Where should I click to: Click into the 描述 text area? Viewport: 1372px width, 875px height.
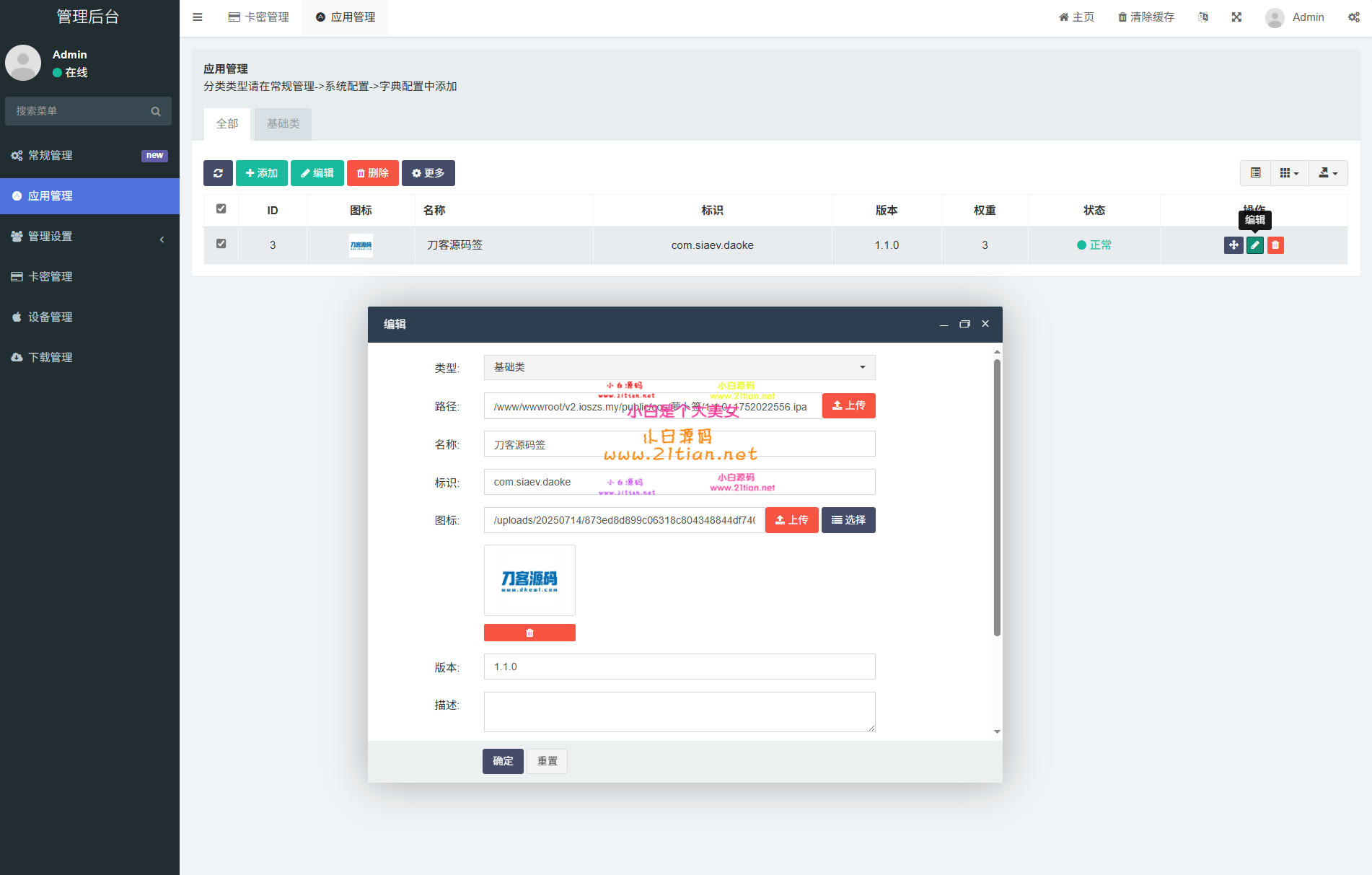point(680,712)
